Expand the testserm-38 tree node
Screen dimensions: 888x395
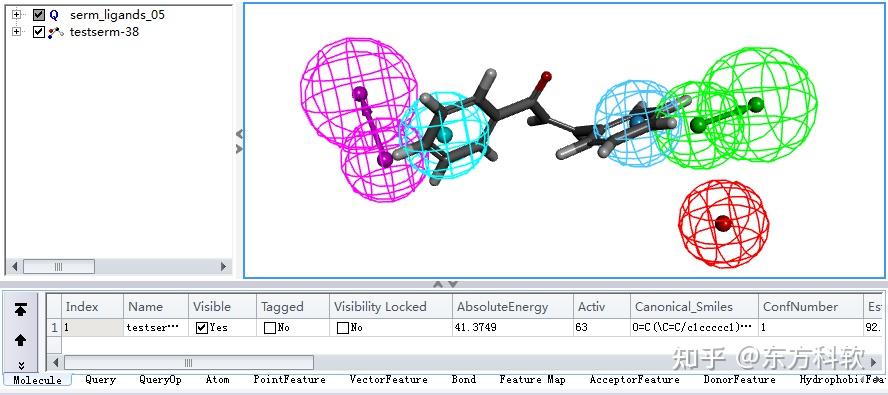(16, 32)
